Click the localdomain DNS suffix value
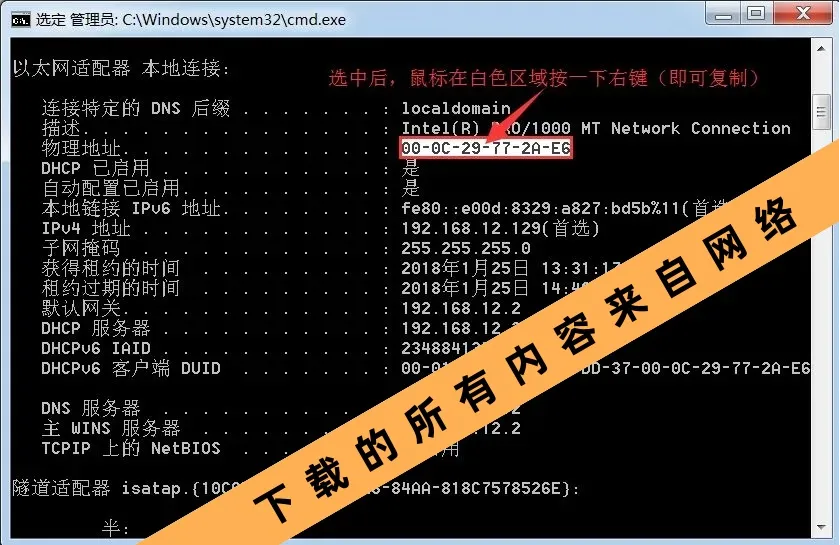 click(x=456, y=108)
